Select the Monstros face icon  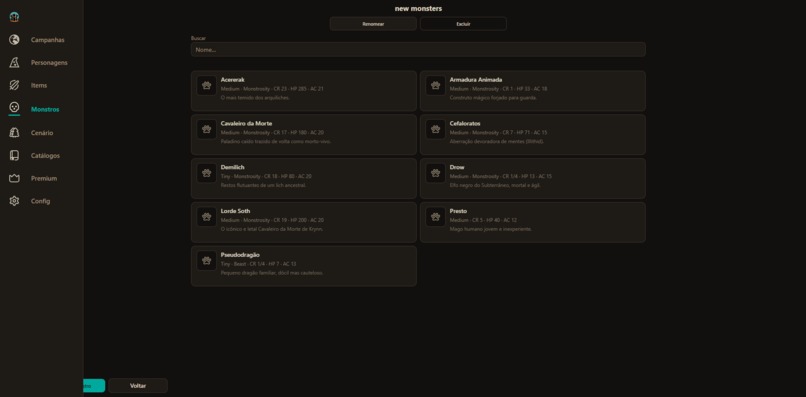(14, 107)
